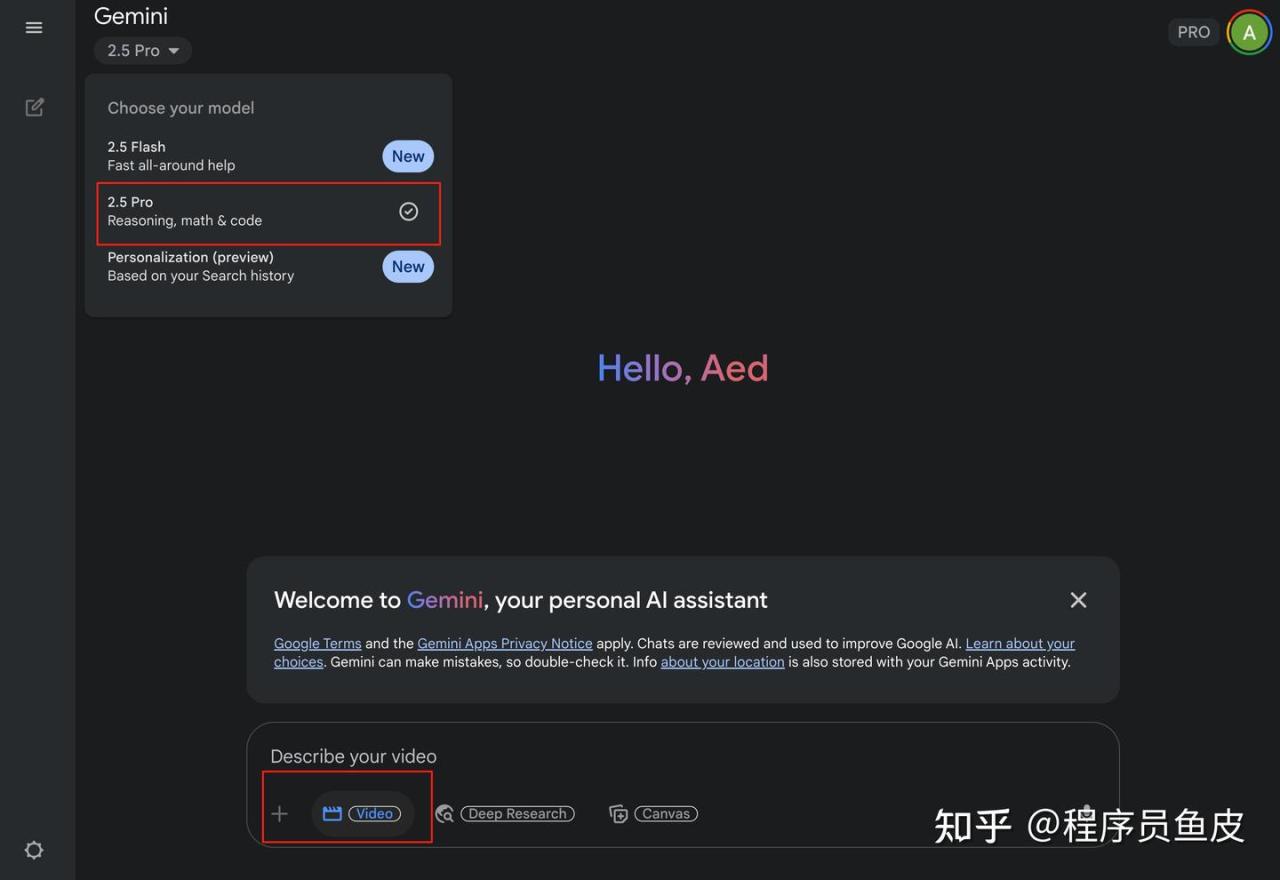Focus the Describe your video prompt field
This screenshot has width=1280, height=880.
682,757
